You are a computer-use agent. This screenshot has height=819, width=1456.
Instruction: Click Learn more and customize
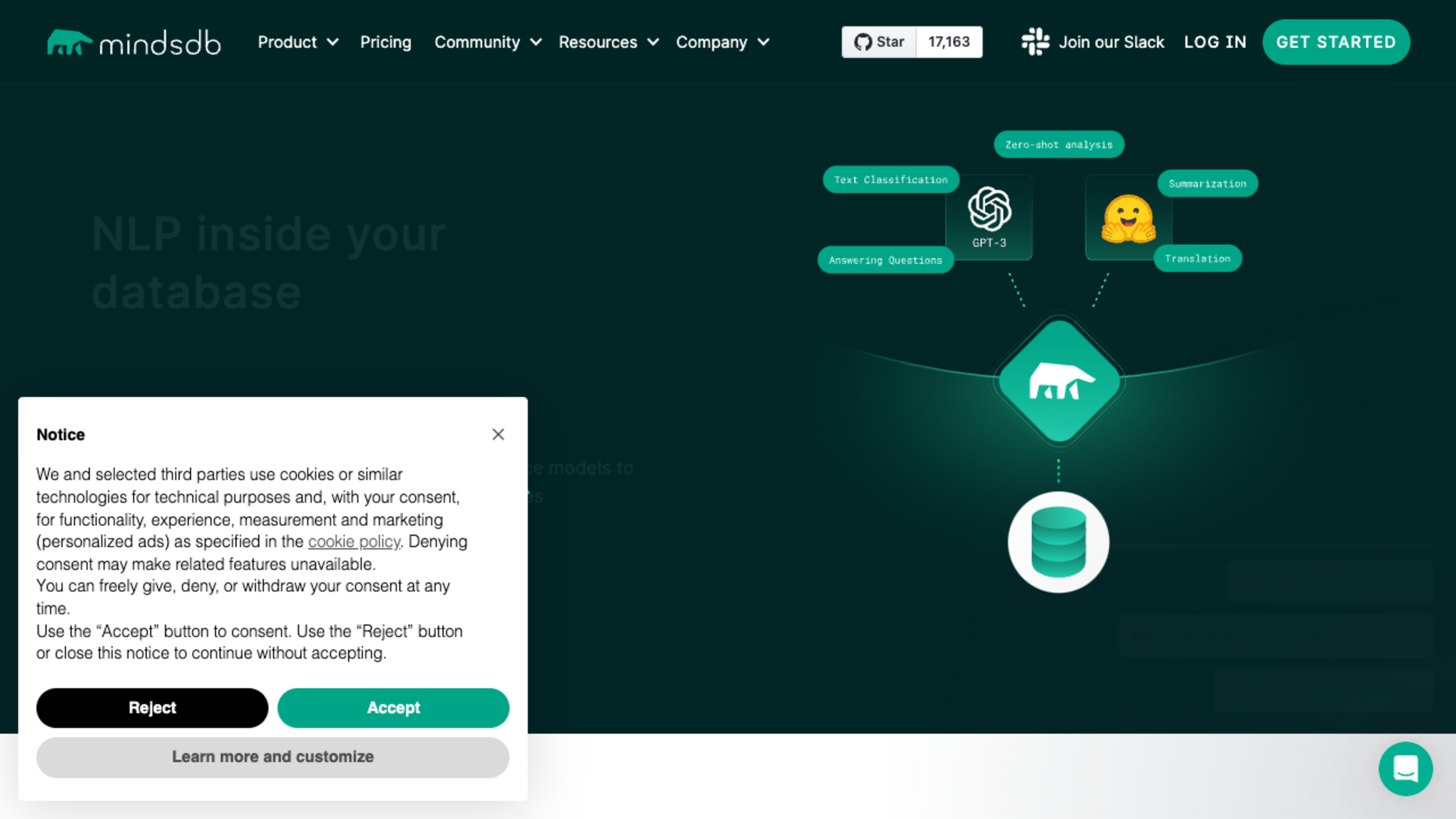point(273,757)
